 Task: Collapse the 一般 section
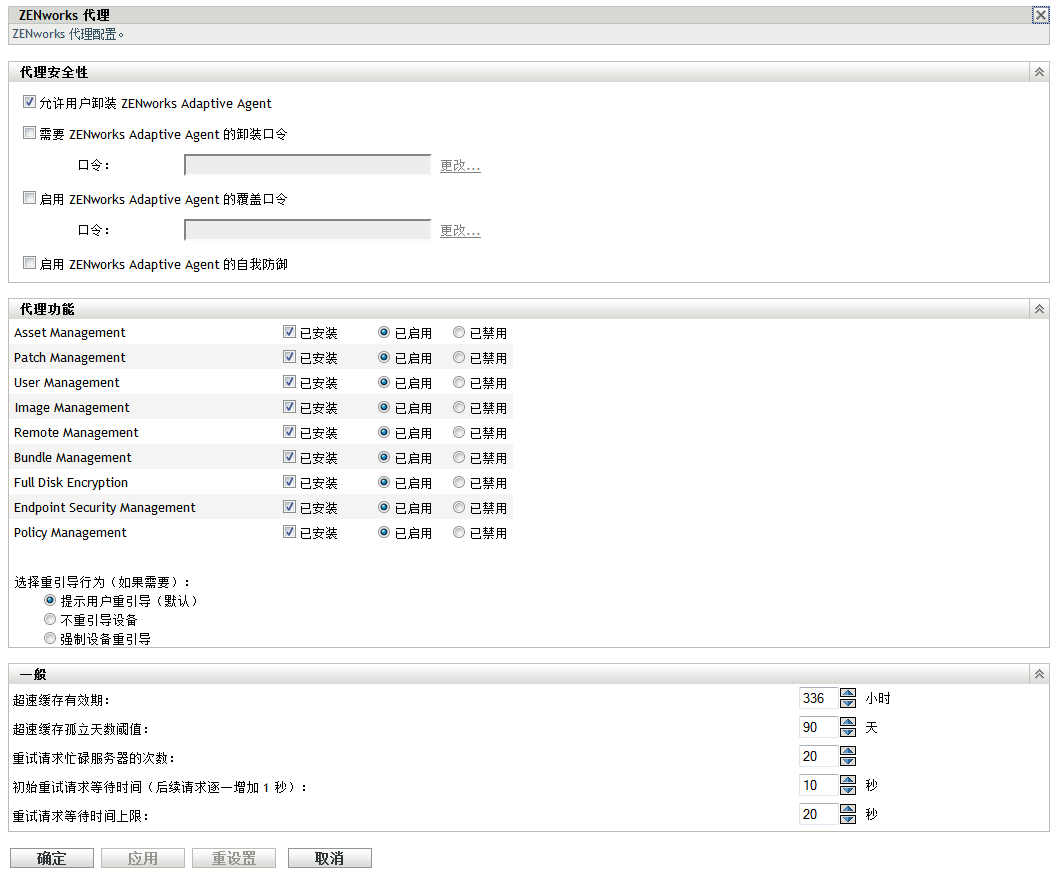(x=1039, y=674)
